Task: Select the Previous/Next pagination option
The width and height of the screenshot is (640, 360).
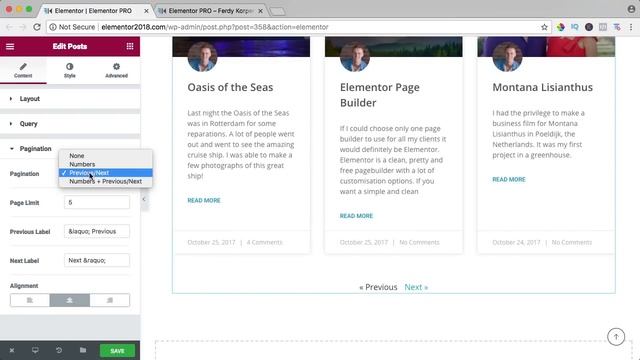Action: pos(106,173)
